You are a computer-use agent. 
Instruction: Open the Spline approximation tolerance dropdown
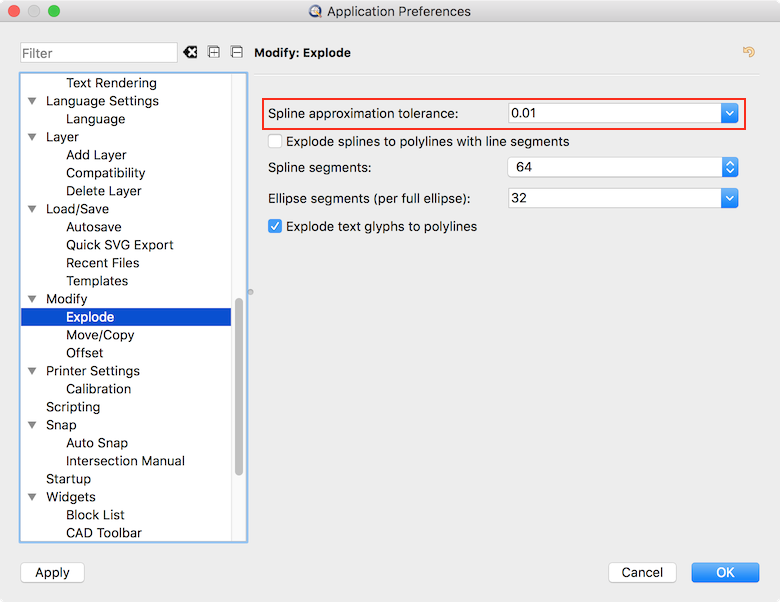pyautogui.click(x=729, y=113)
